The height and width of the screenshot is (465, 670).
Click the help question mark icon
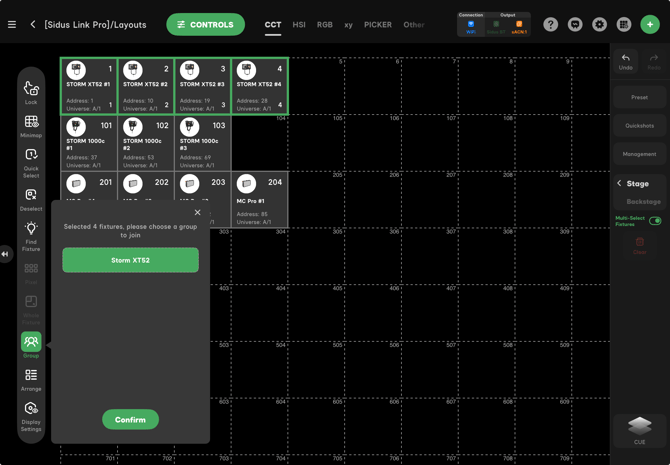(551, 24)
